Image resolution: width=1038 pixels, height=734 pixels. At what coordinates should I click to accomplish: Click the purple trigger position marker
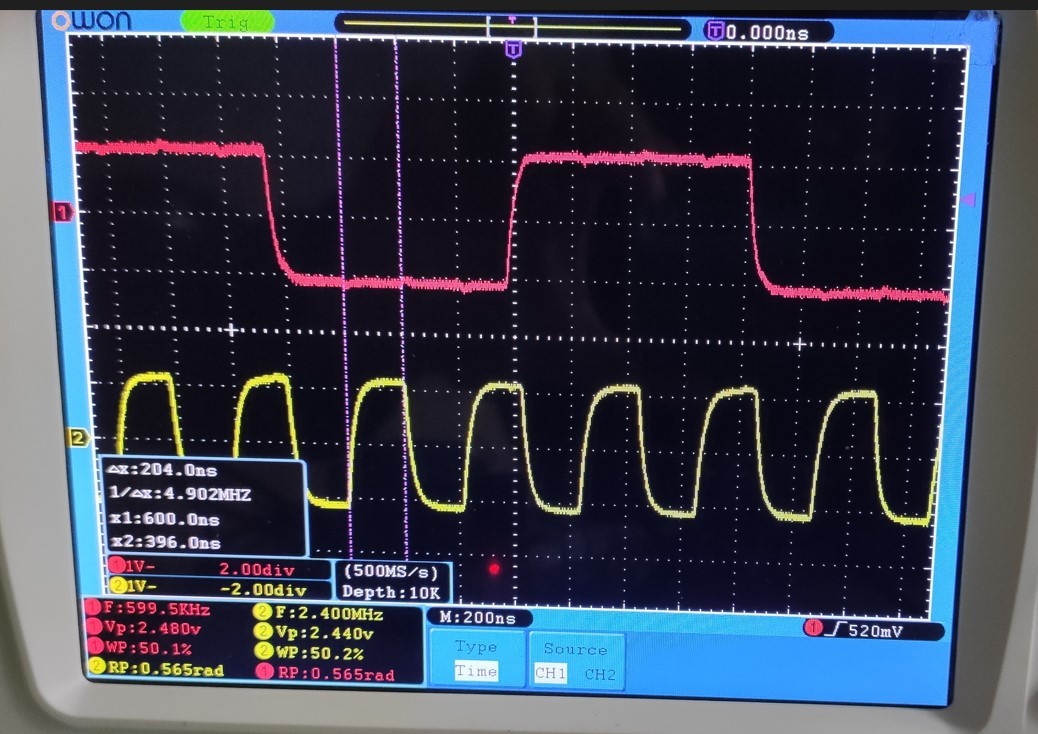pyautogui.click(x=513, y=48)
